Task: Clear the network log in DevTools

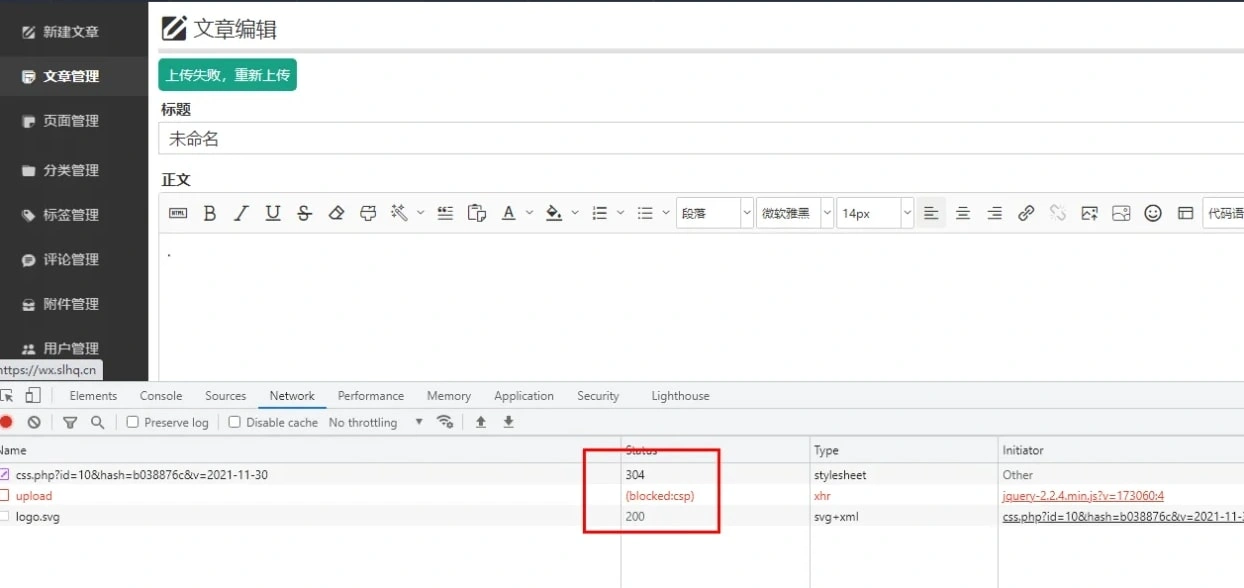Action: click(34, 423)
